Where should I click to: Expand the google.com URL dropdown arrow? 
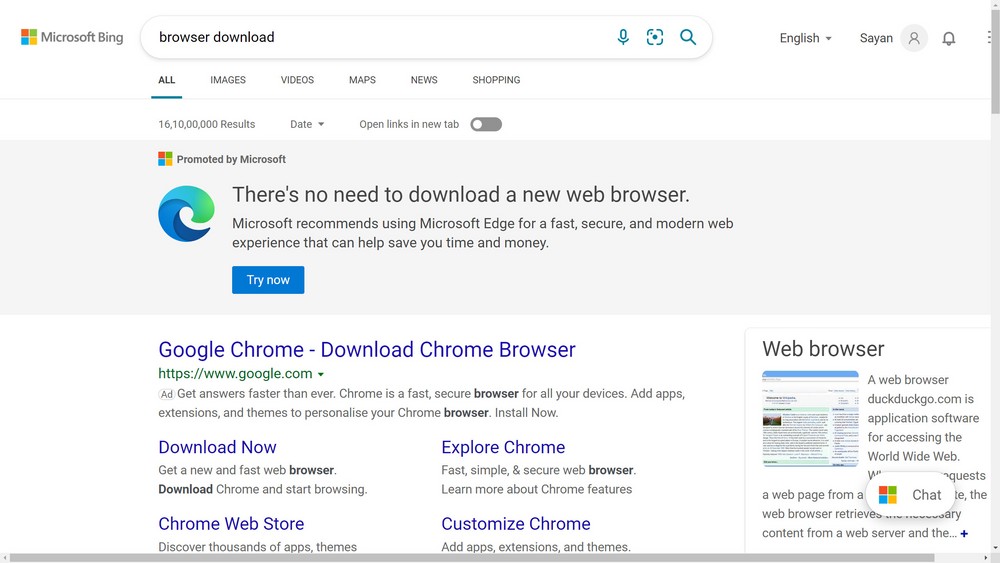click(321, 374)
